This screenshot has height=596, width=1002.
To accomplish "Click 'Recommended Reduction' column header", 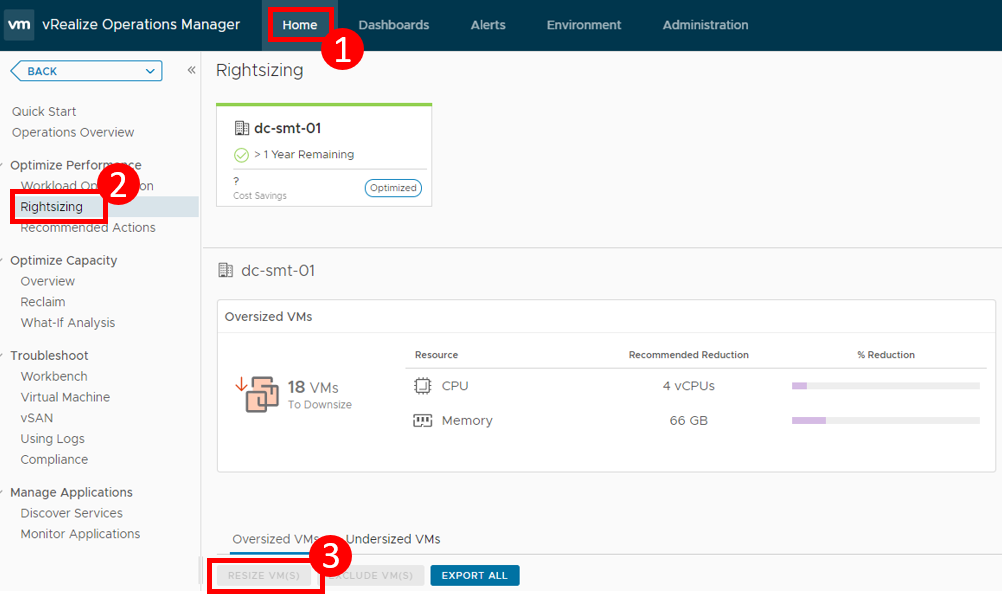I will tap(688, 355).
